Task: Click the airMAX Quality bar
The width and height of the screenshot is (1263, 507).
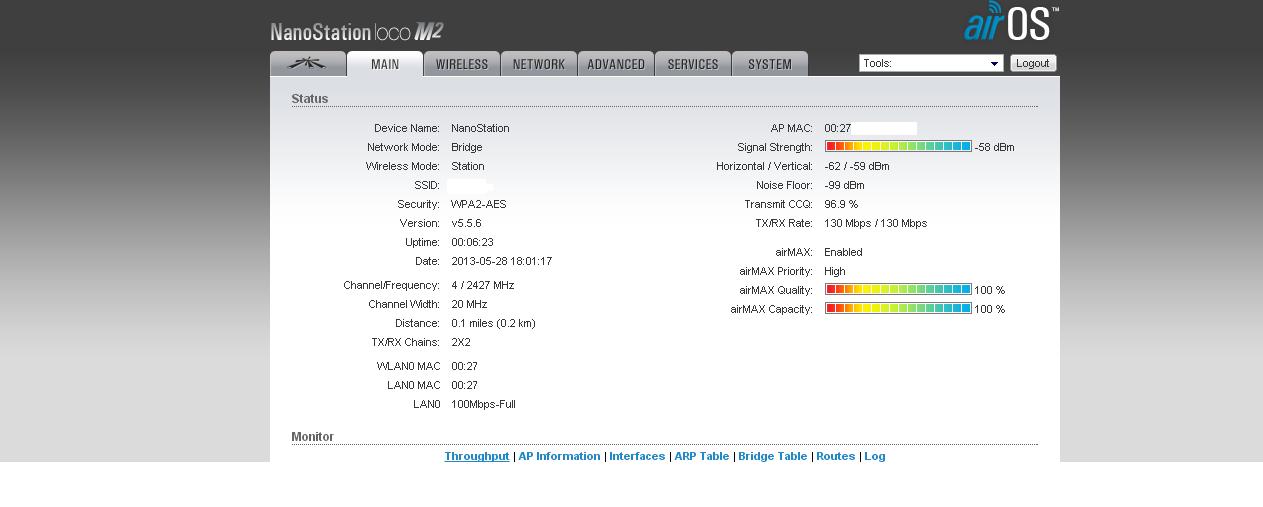Action: point(898,290)
